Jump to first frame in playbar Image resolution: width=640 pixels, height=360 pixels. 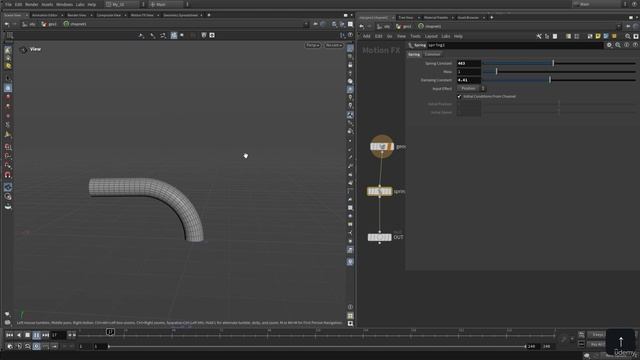[x=9, y=335]
